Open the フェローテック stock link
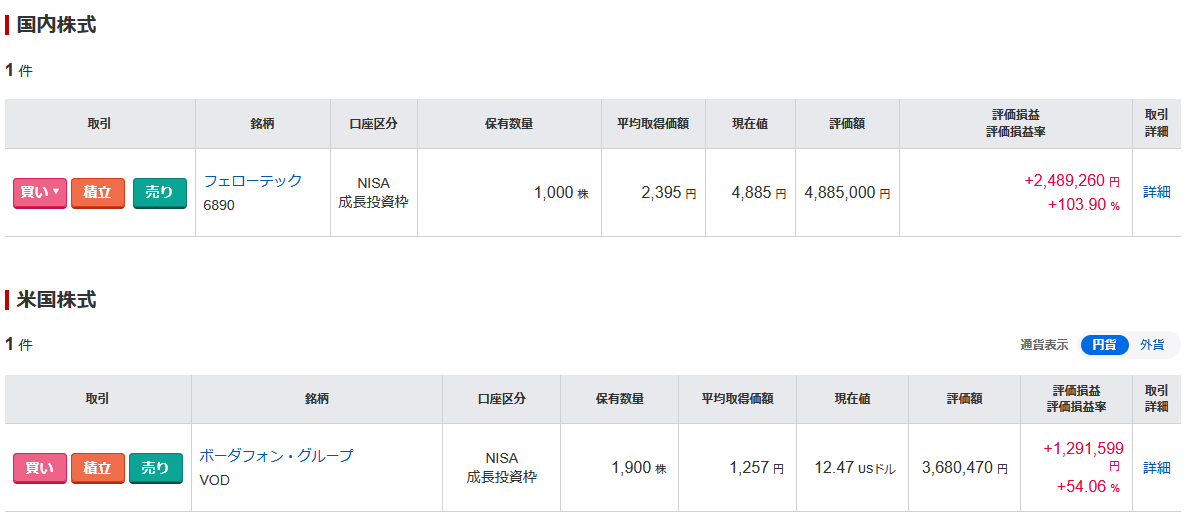Viewport: 1187px width, 519px height. (x=252, y=181)
